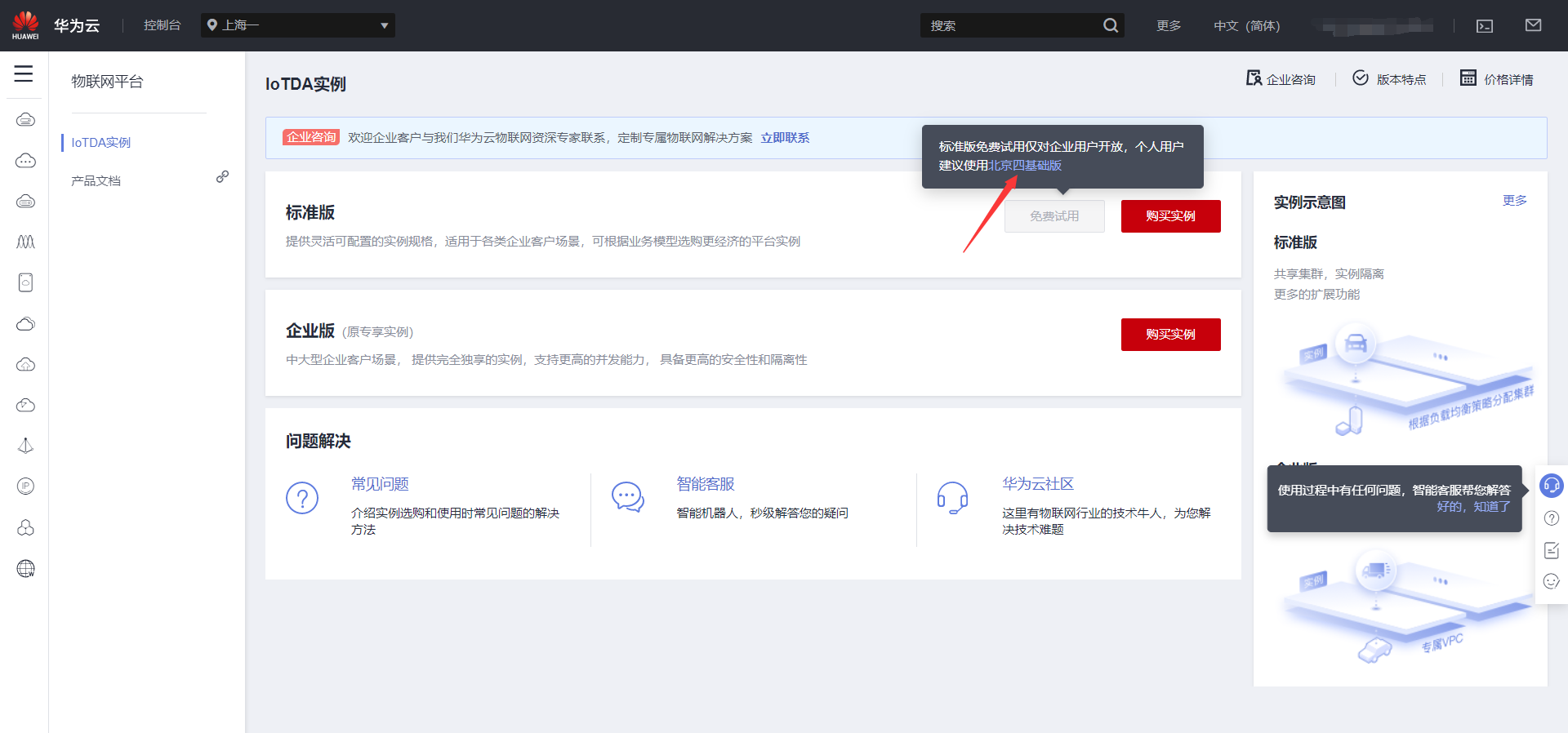Click the 企业咨询 icon at top right

(1254, 78)
